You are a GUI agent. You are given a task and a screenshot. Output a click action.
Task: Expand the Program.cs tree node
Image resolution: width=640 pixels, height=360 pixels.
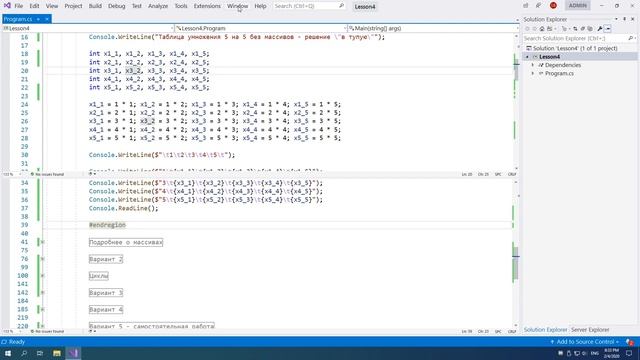click(x=533, y=73)
